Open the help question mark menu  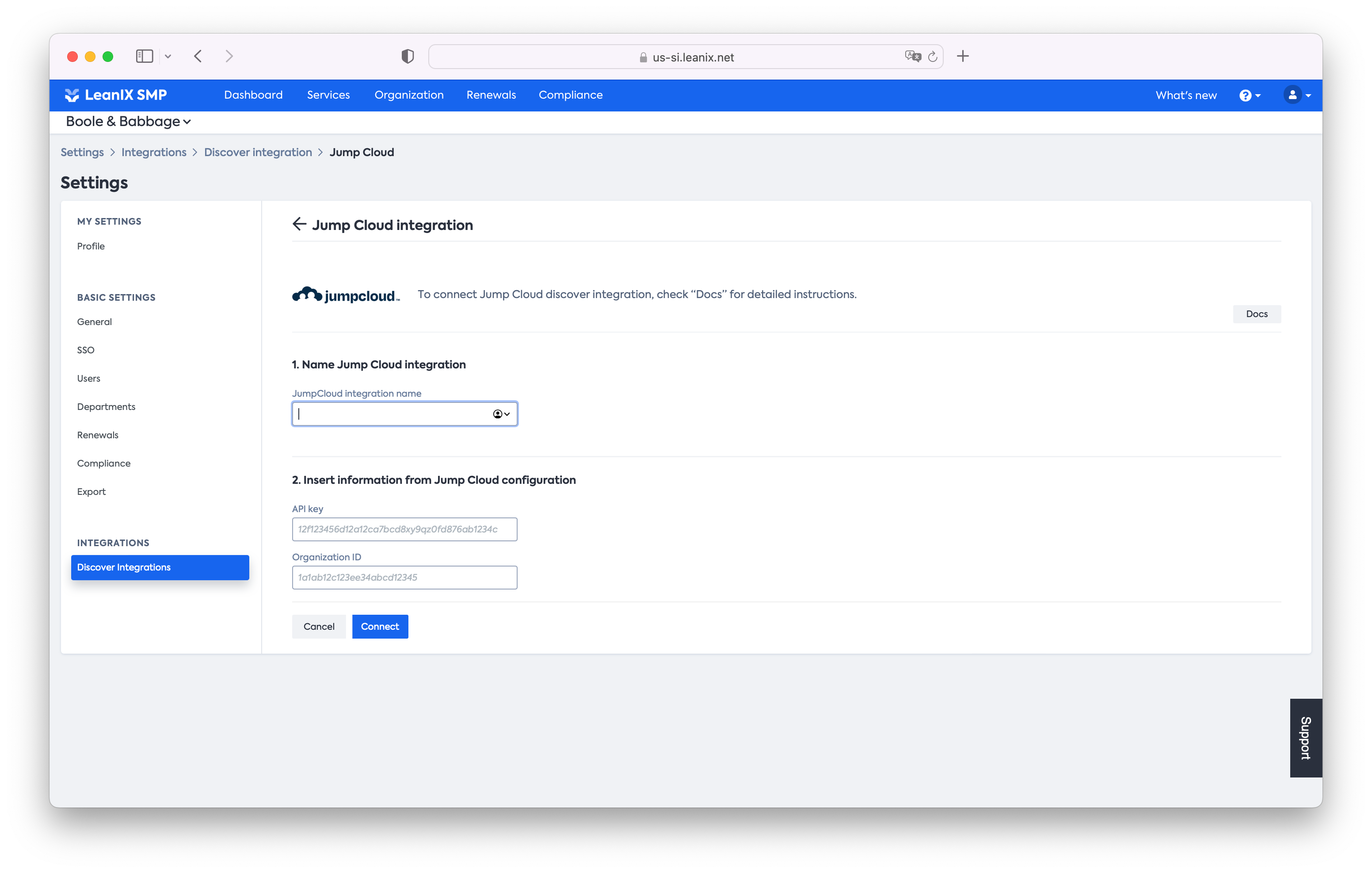[x=1249, y=95]
